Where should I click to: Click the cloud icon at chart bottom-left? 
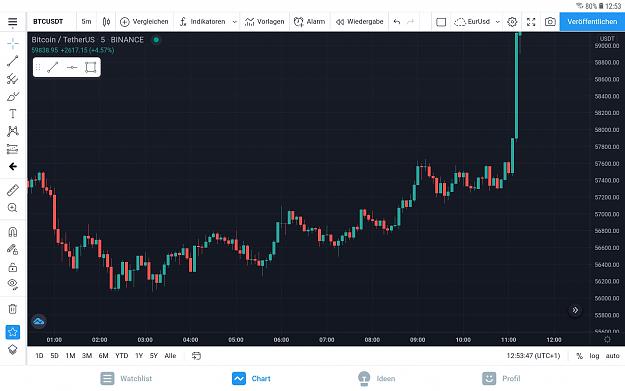39,321
